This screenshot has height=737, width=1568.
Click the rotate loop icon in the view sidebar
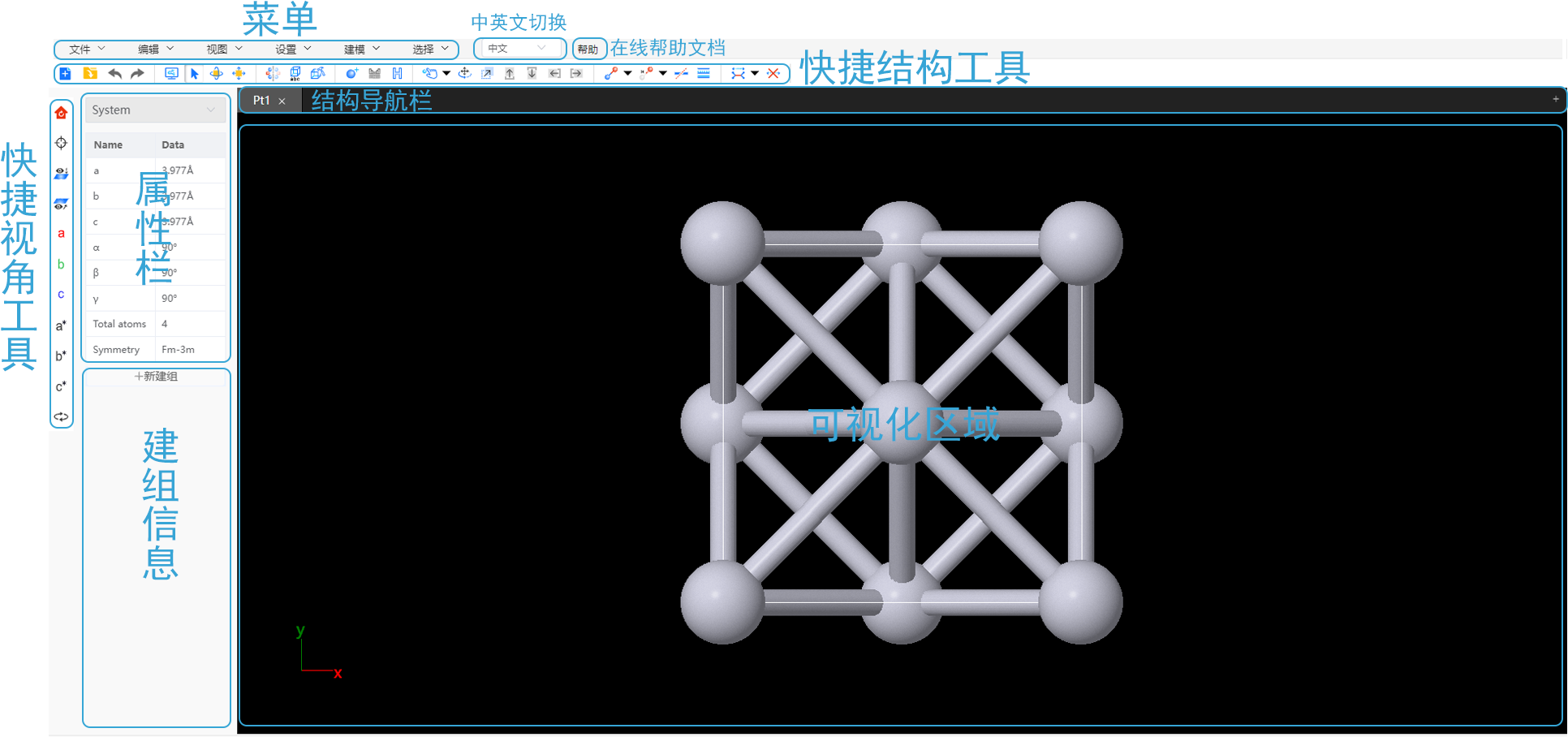coord(61,417)
